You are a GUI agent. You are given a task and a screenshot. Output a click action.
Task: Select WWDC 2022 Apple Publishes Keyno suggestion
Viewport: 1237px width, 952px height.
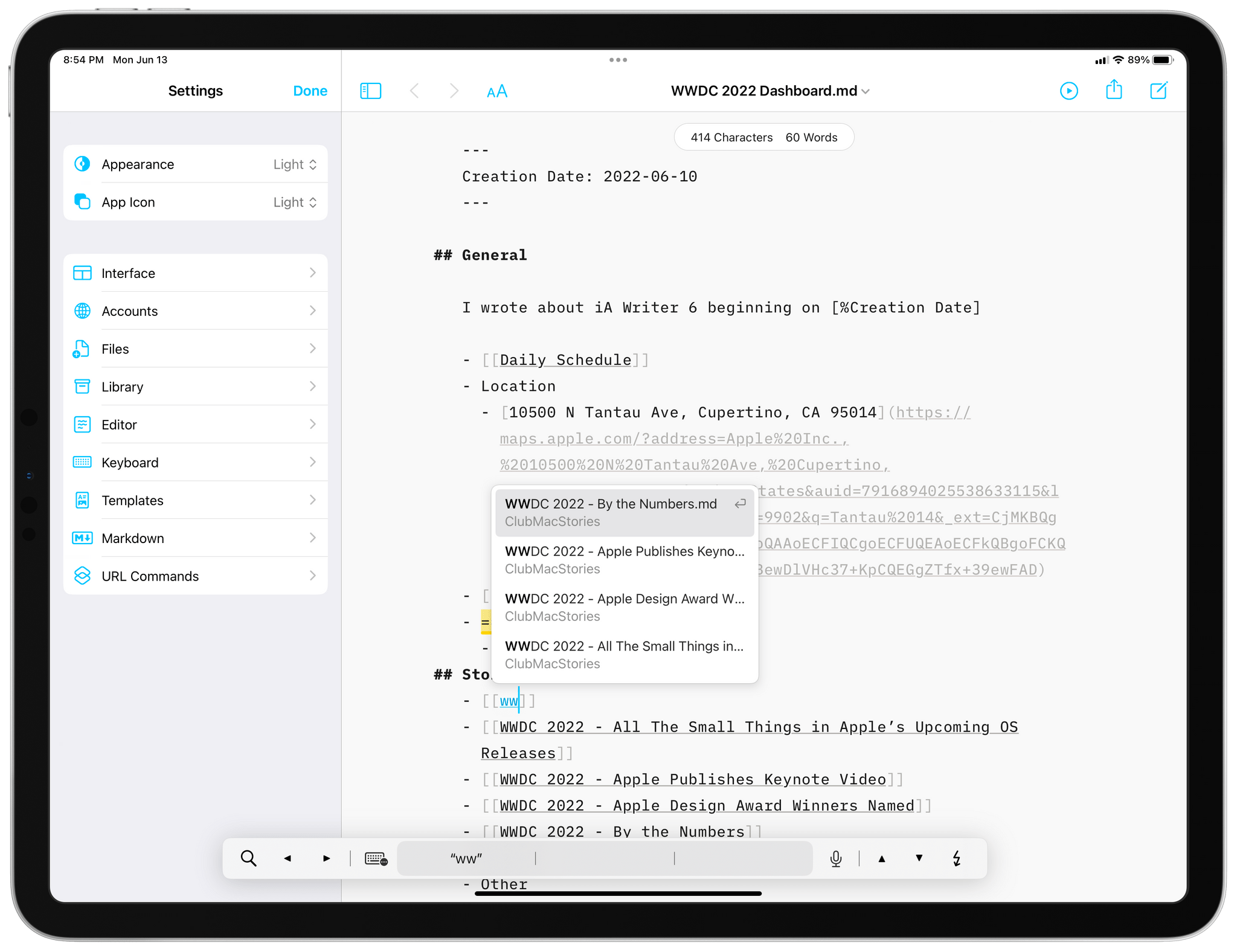click(622, 558)
